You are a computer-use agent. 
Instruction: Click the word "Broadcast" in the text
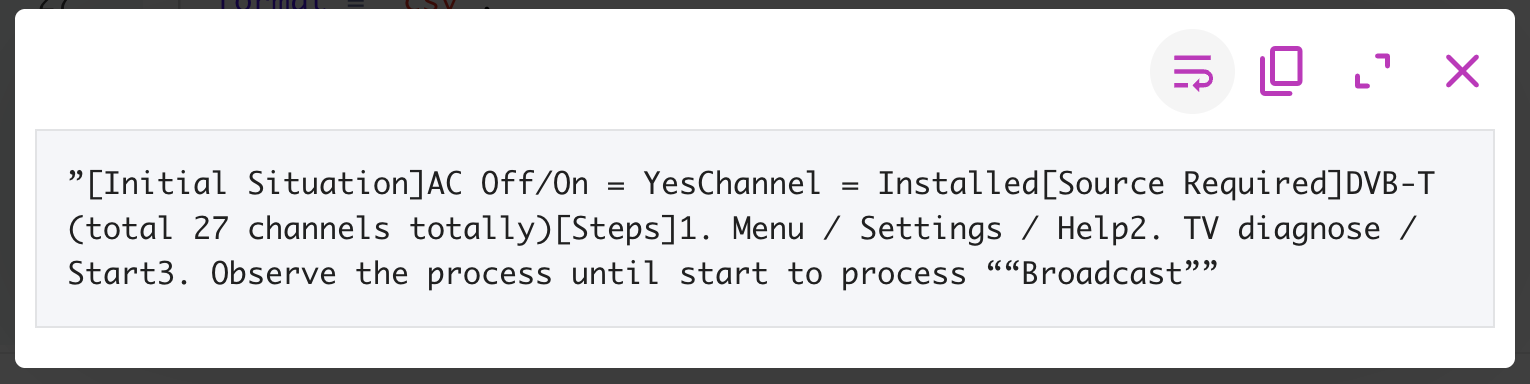(1100, 274)
